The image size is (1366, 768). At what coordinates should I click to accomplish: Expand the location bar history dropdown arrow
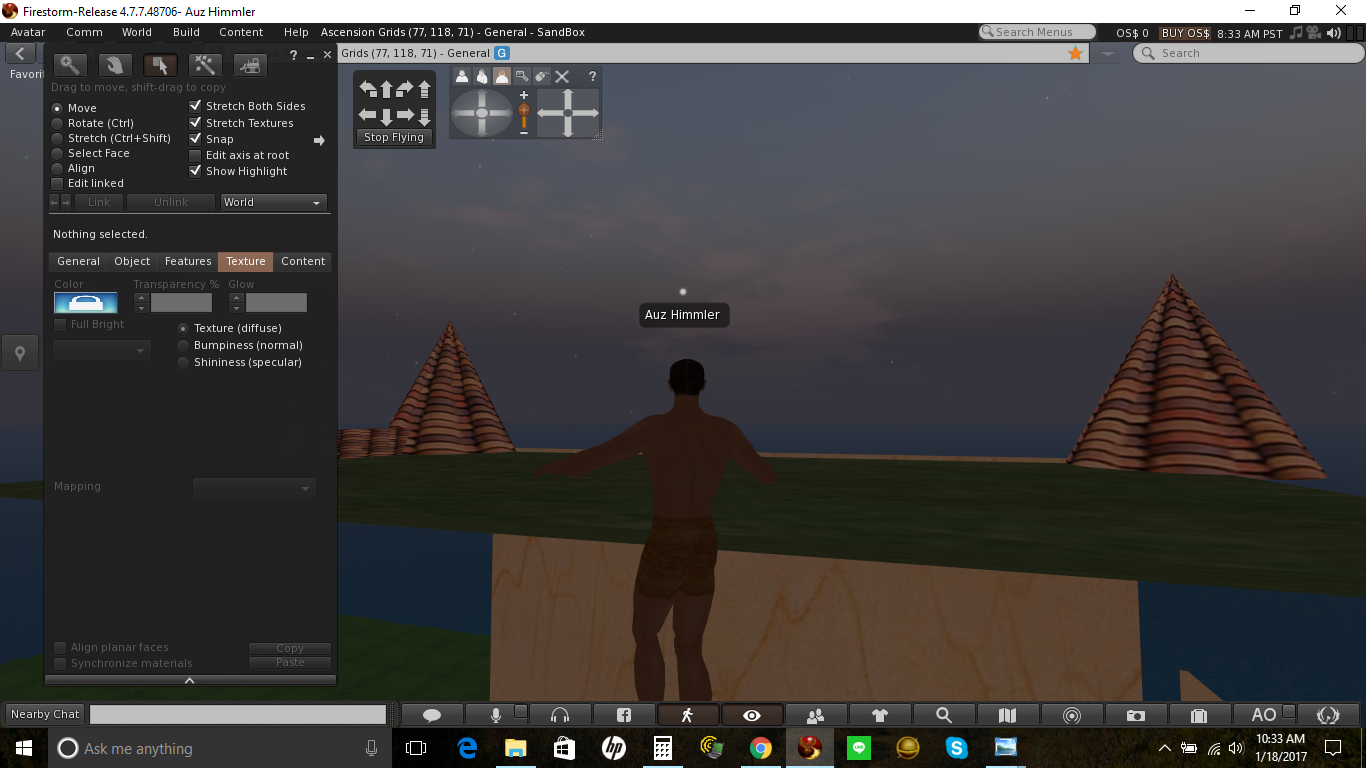(x=1108, y=53)
